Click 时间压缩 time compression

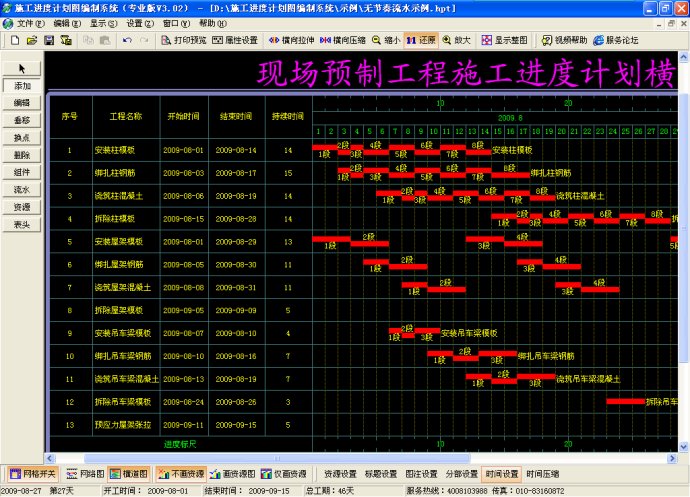(543, 474)
